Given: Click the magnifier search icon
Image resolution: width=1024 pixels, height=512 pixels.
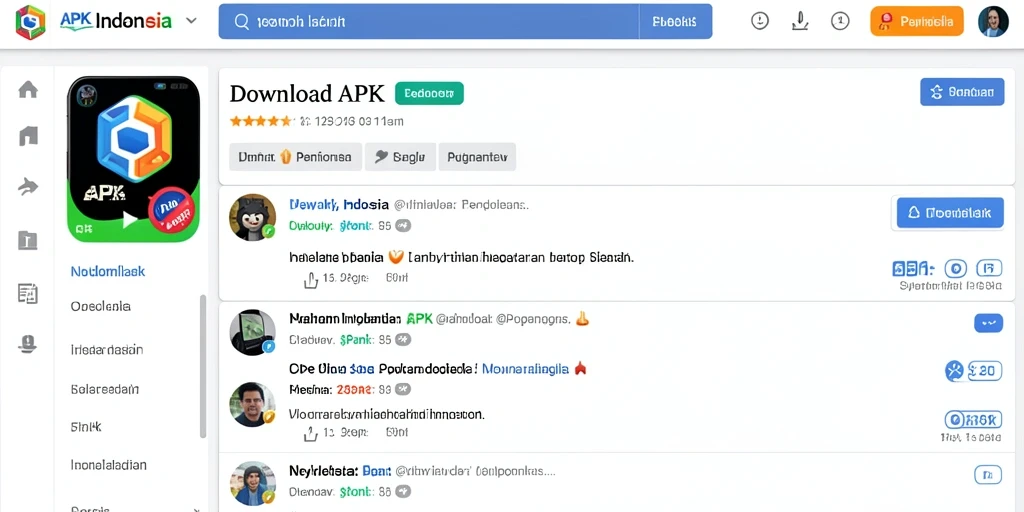Looking at the screenshot, I should [x=241, y=22].
